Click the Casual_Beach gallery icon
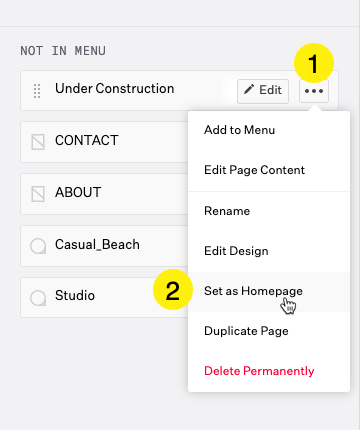360x430 pixels. tap(38, 246)
